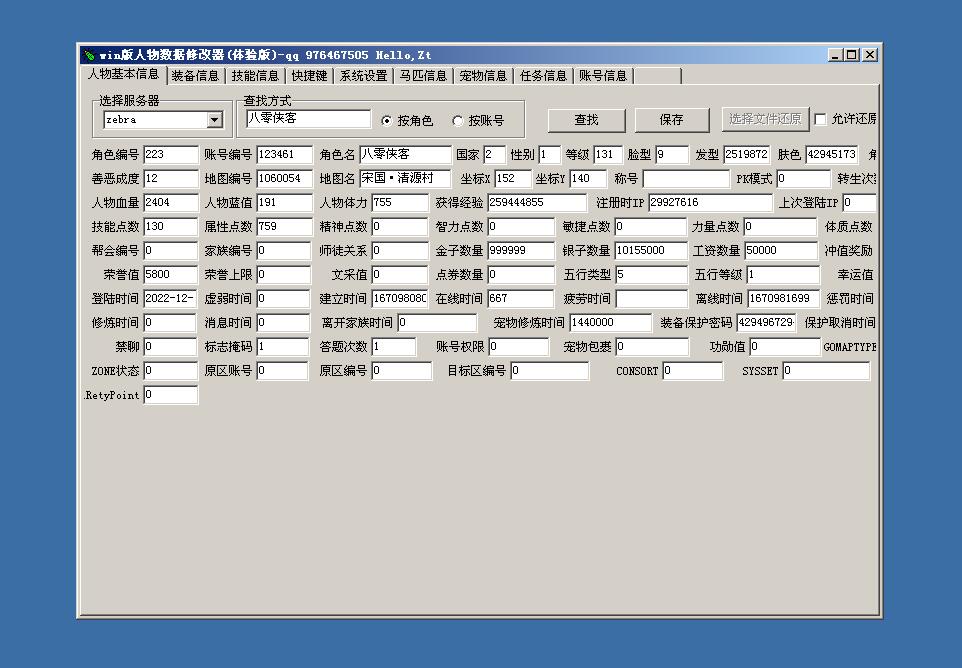
Task: Click the app icon in the title bar
Action: click(x=89, y=55)
